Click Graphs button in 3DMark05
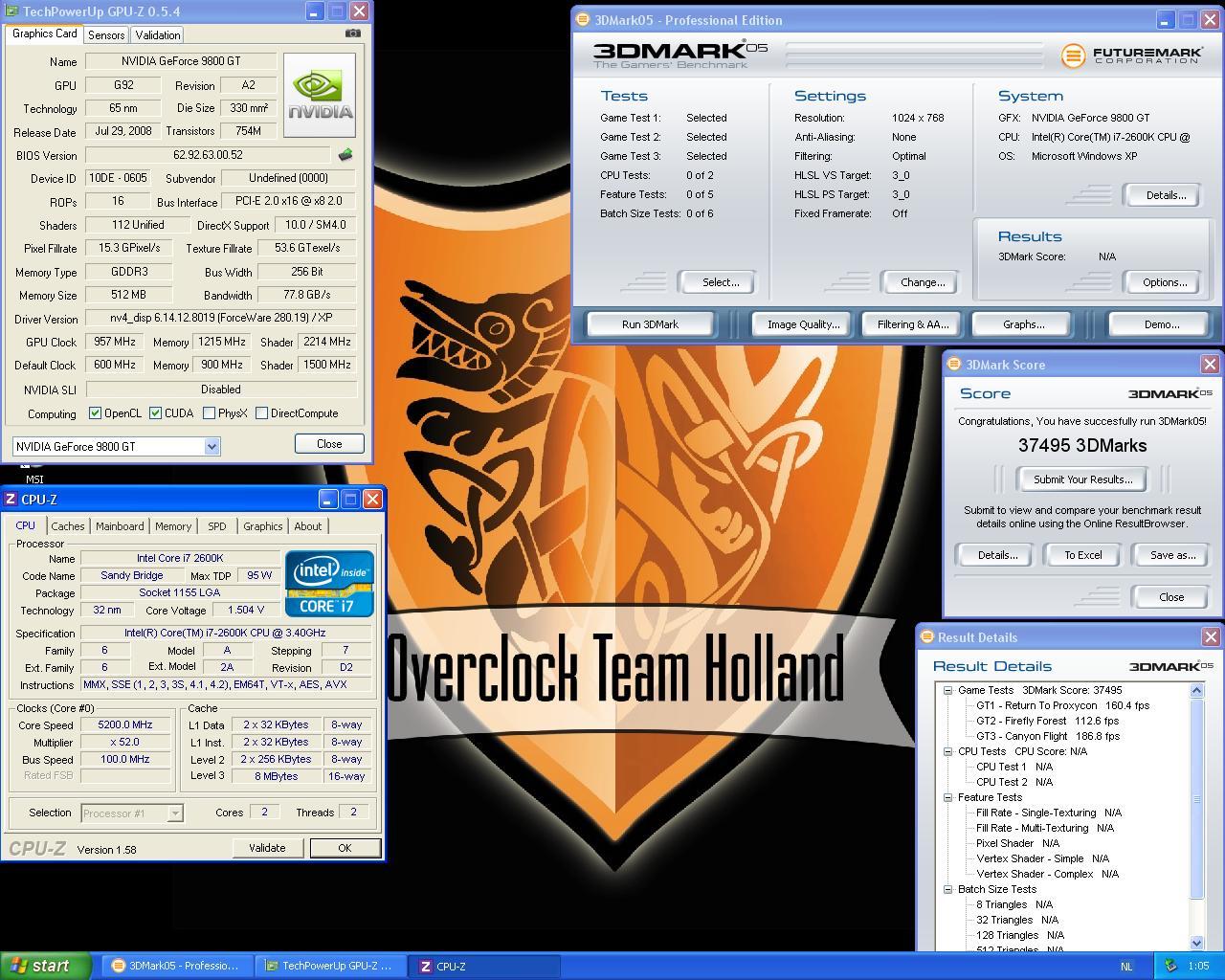1225x980 pixels. pos(1023,324)
